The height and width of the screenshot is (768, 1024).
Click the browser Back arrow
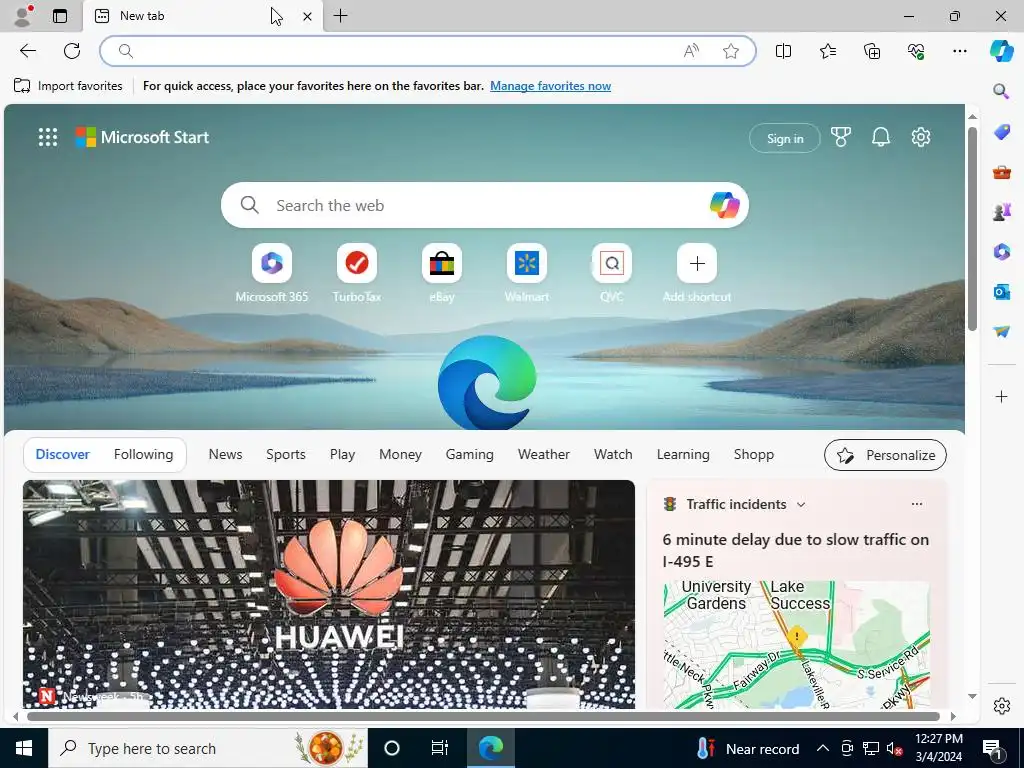pyautogui.click(x=27, y=51)
